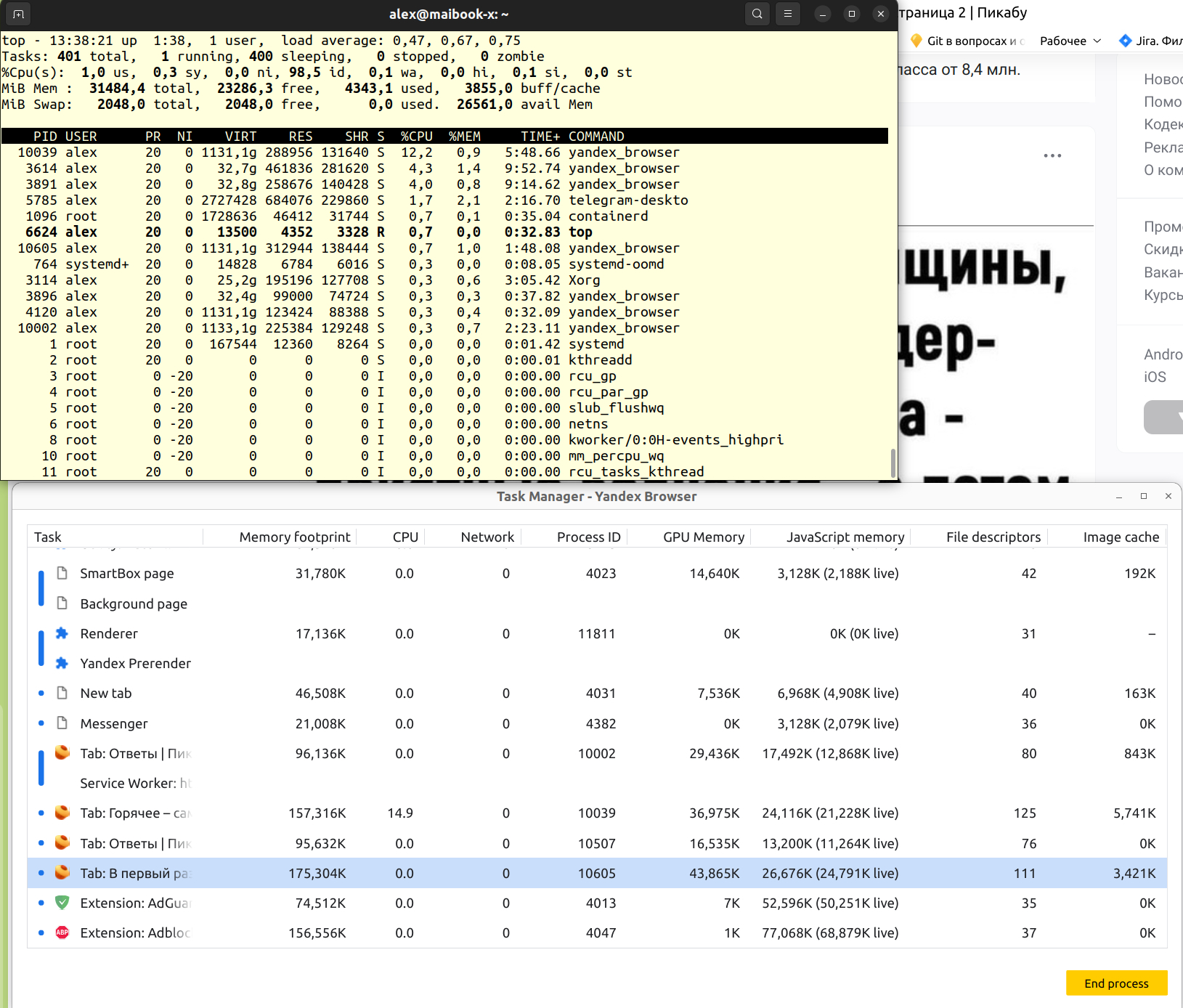This screenshot has height=1008, width=1183.
Task: Open the three-dot post menu in the browser
Action: (x=1052, y=155)
